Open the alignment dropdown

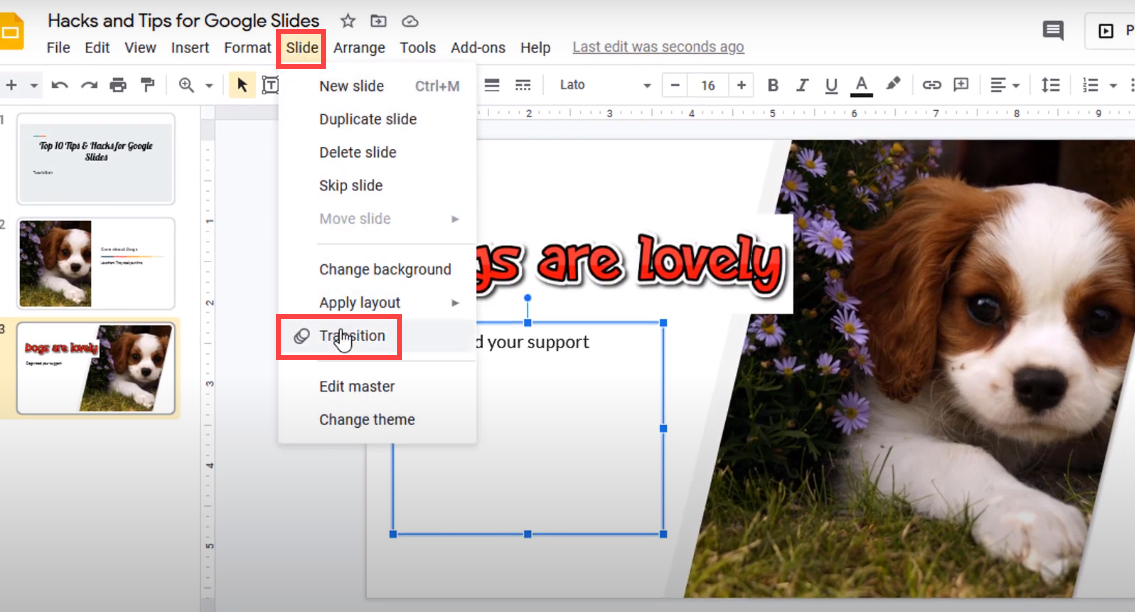[1005, 85]
